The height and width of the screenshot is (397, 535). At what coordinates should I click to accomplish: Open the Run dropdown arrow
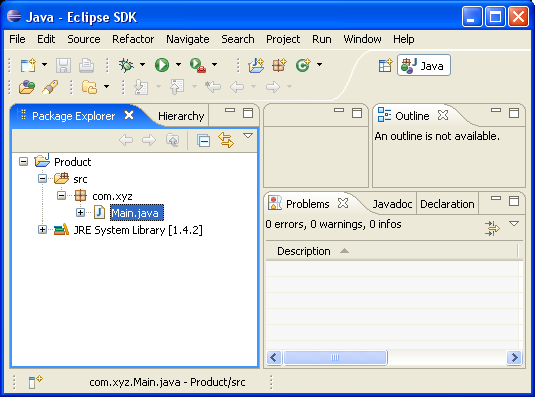[x=178, y=64]
